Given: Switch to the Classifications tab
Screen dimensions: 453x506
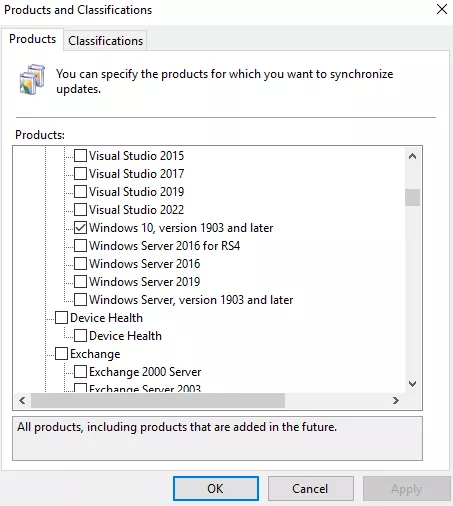Looking at the screenshot, I should (105, 41).
